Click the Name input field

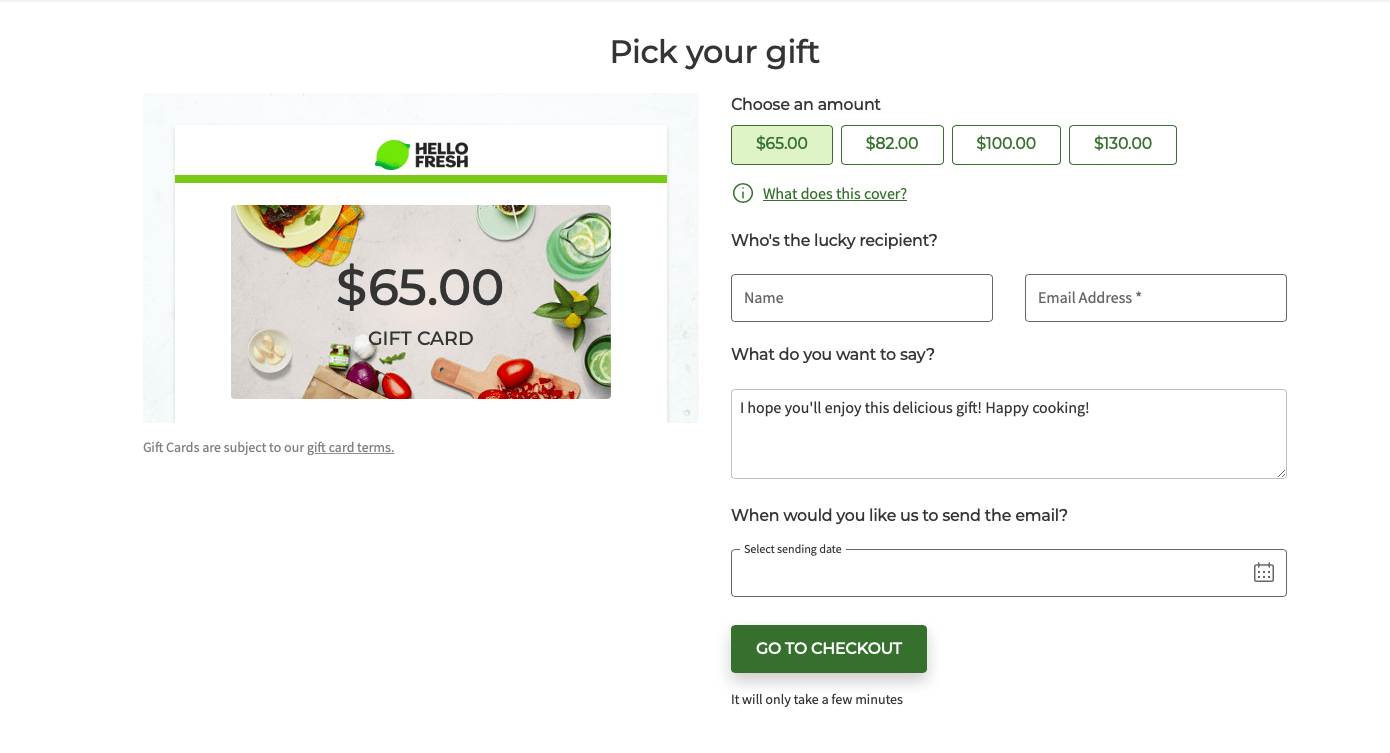click(x=861, y=297)
